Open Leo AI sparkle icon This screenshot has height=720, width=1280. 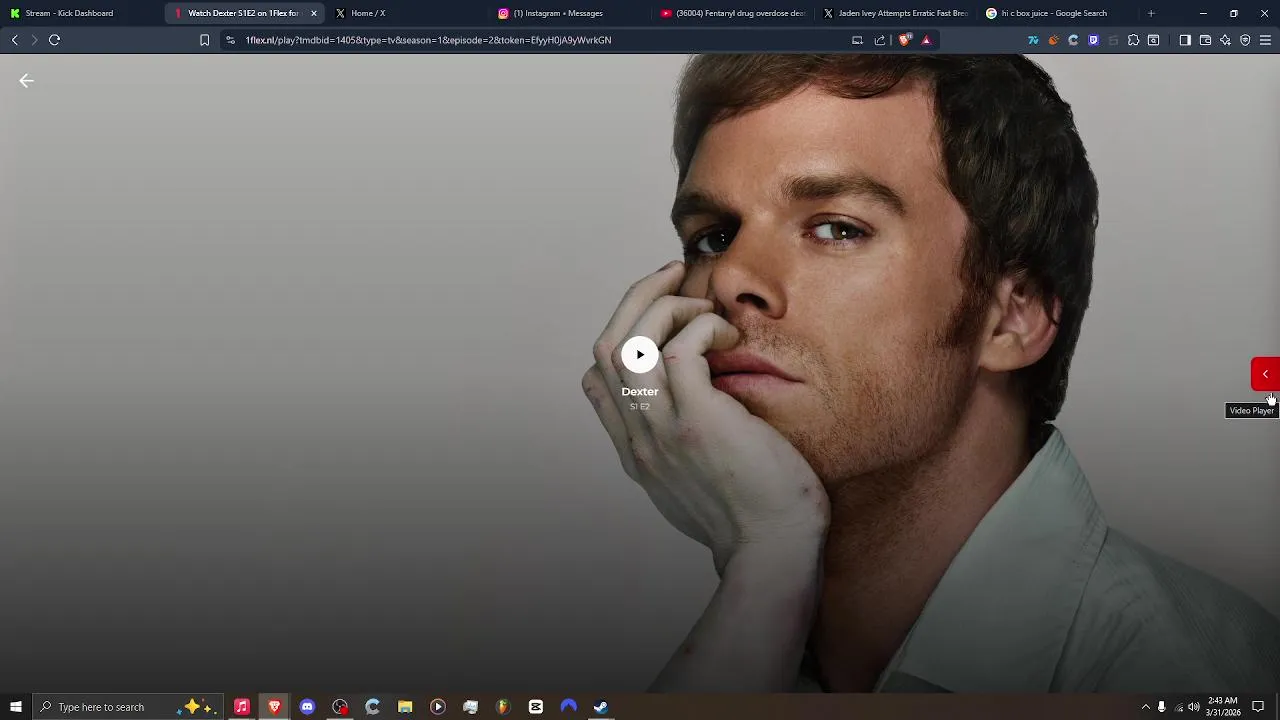pyautogui.click(x=1225, y=40)
